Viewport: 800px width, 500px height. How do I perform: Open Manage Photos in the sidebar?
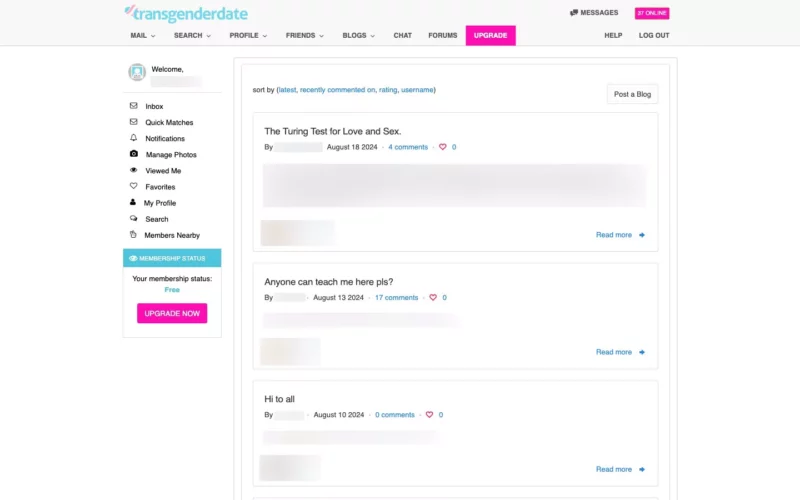171,155
